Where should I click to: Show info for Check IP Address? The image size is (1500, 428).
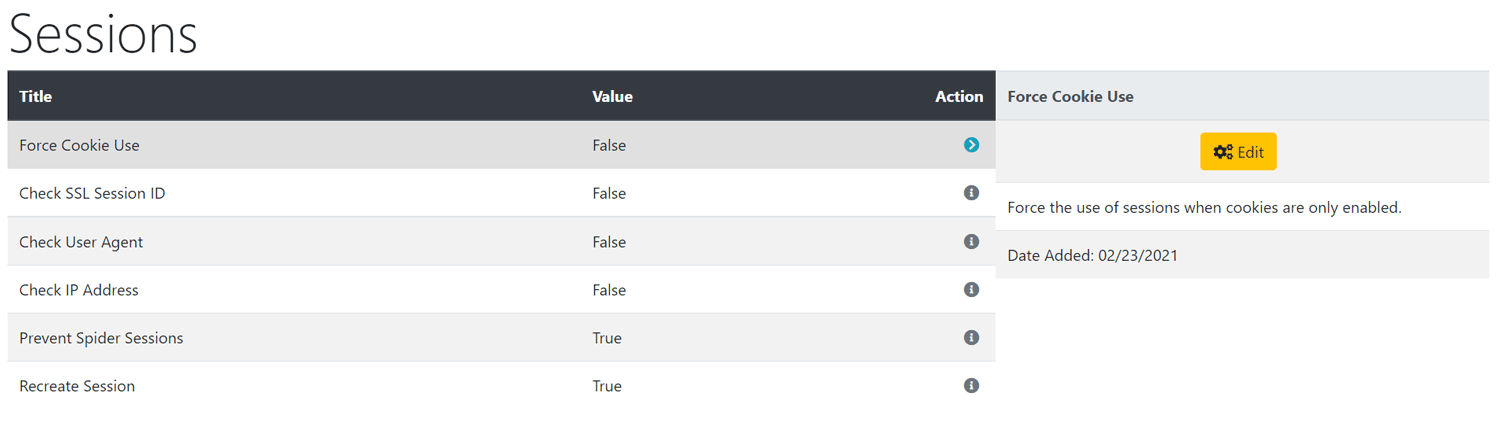tap(971, 289)
